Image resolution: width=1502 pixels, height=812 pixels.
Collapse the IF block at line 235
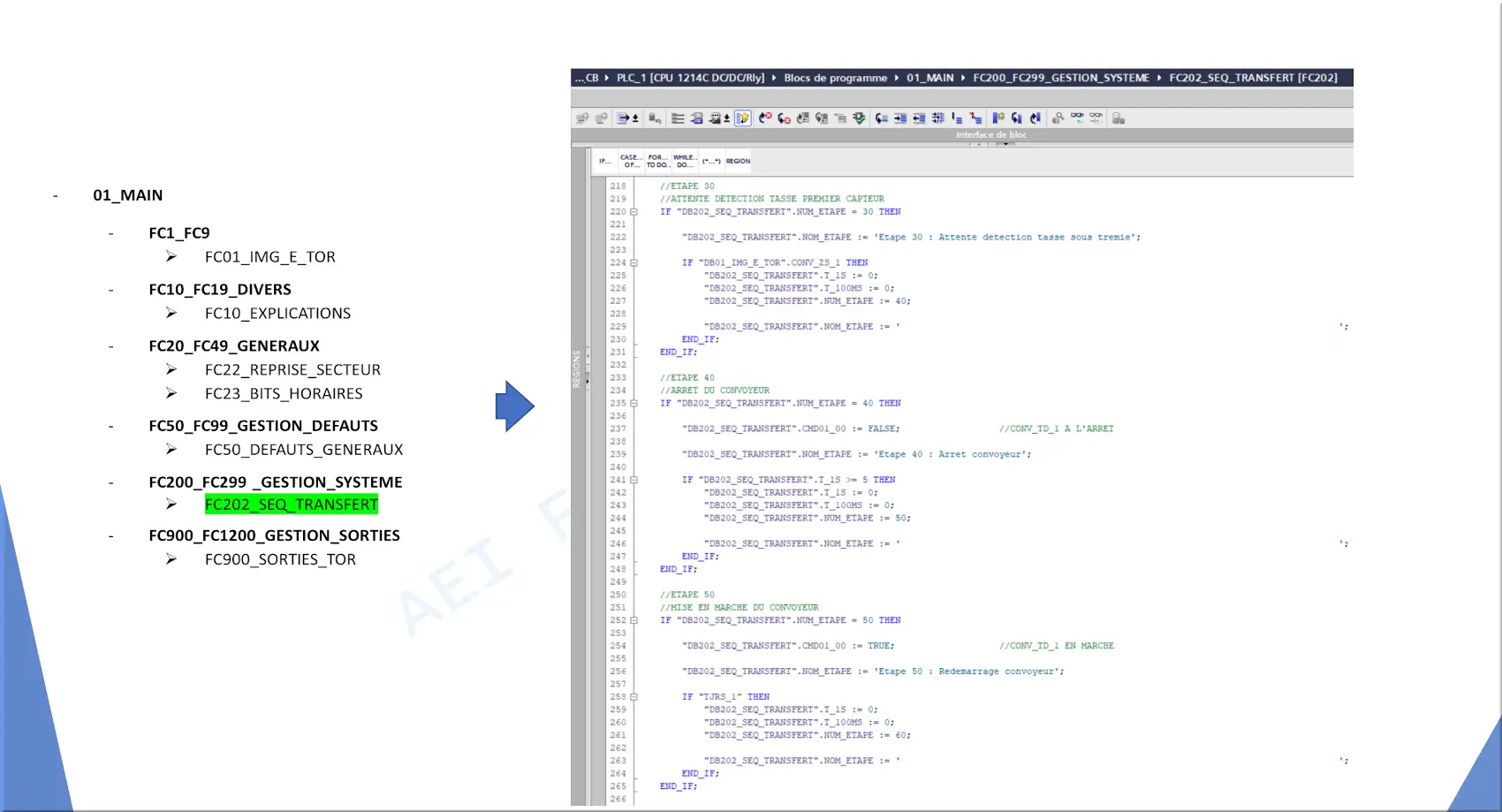(633, 403)
